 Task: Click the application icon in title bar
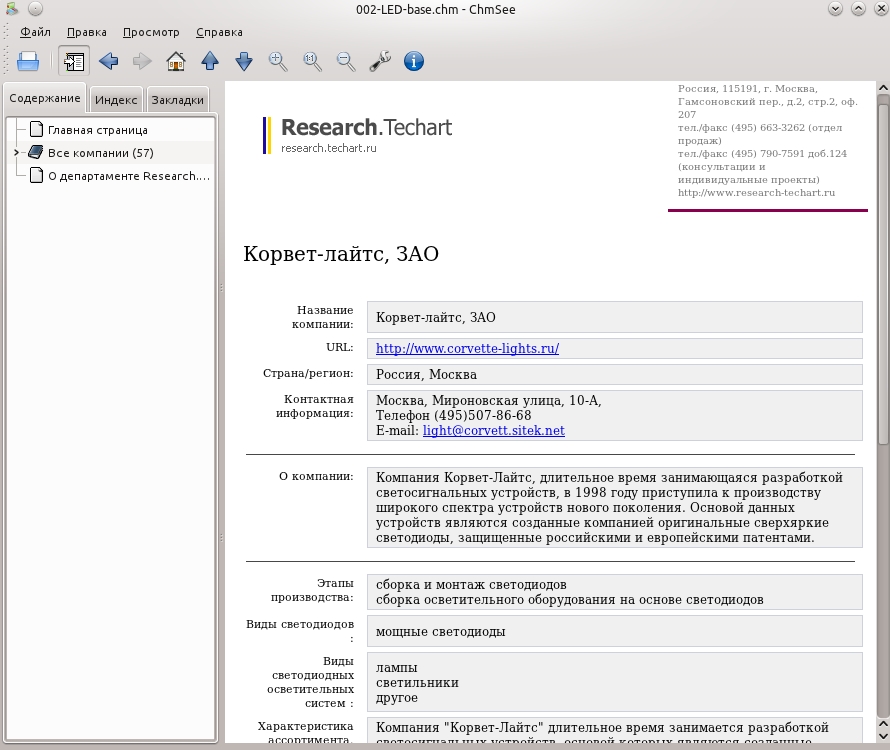[x=11, y=9]
